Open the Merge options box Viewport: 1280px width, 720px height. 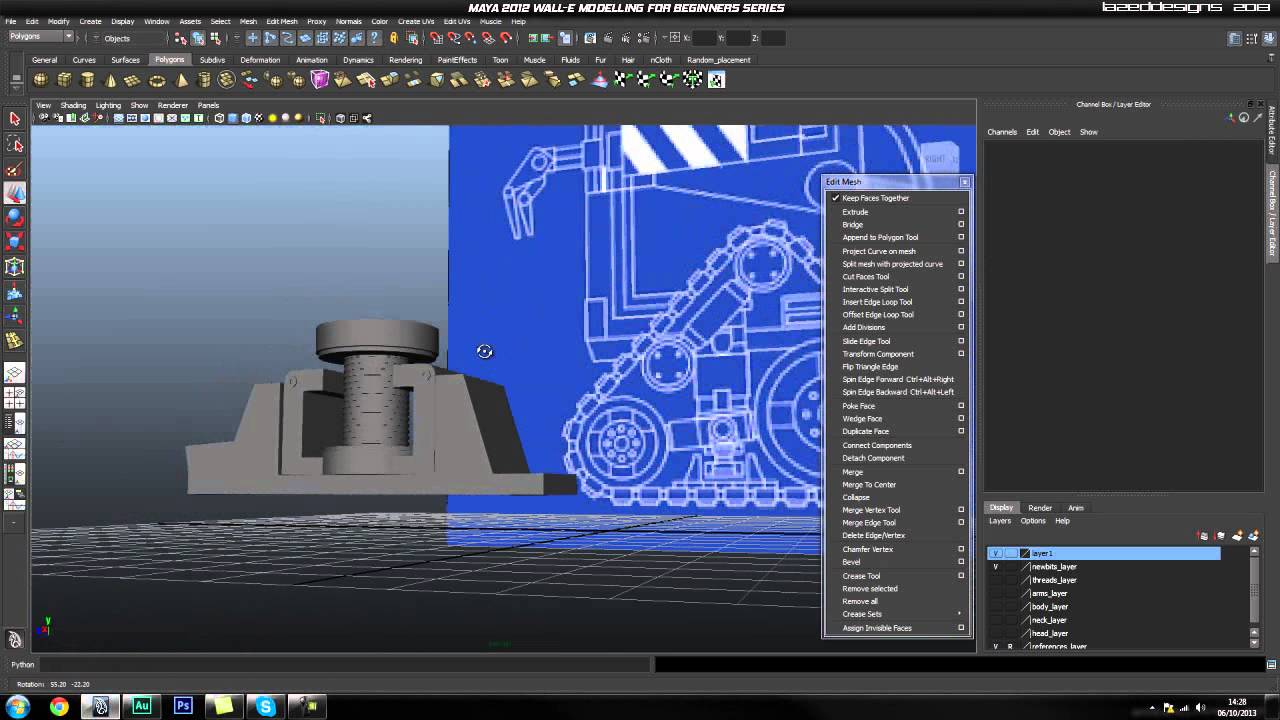[961, 472]
